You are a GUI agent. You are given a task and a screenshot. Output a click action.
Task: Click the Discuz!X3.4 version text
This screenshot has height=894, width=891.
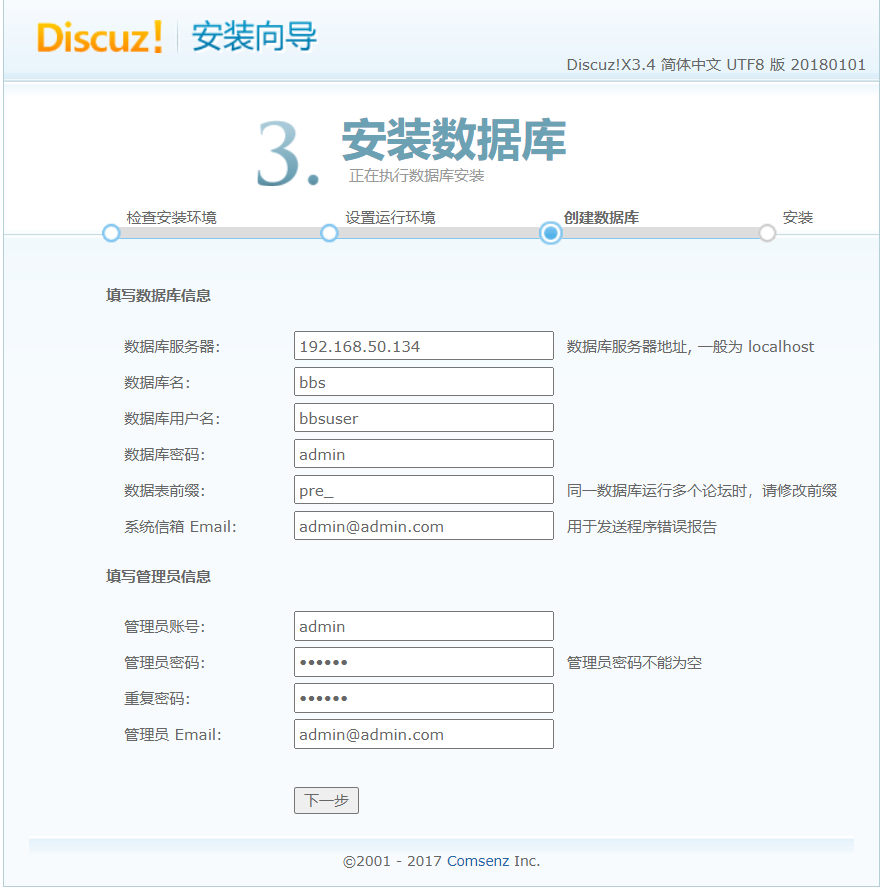pos(716,64)
